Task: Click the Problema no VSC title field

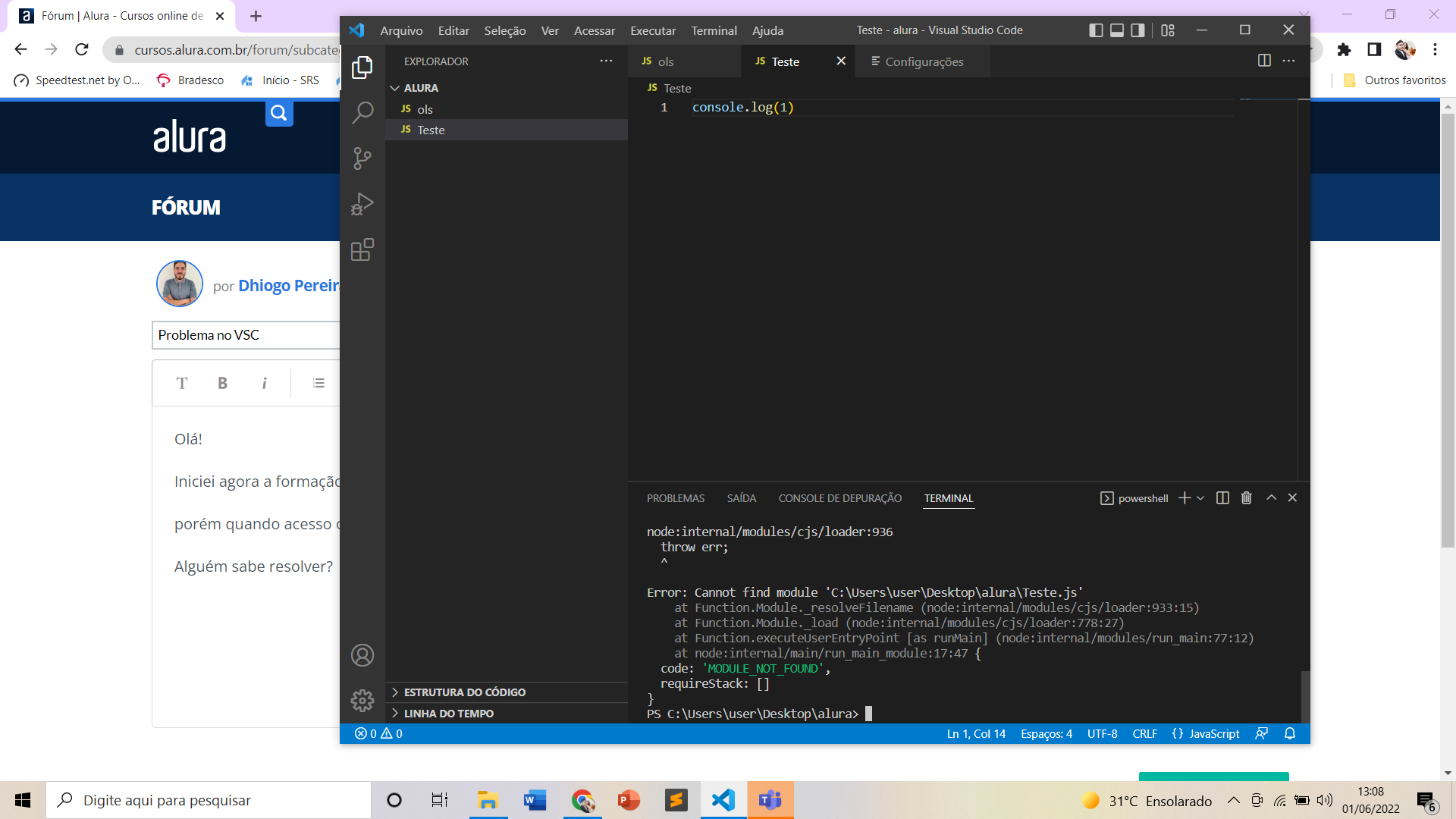Action: click(246, 335)
